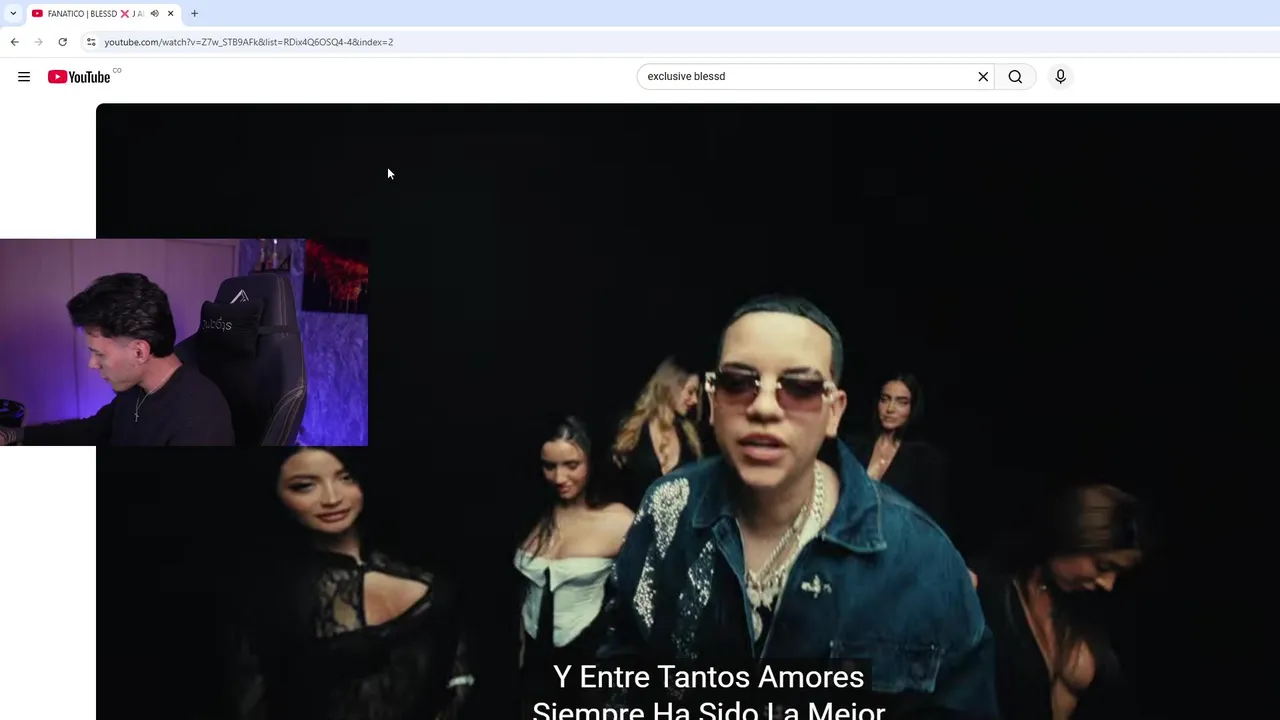
Task: Mute the tab using the speaker icon
Action: (154, 14)
